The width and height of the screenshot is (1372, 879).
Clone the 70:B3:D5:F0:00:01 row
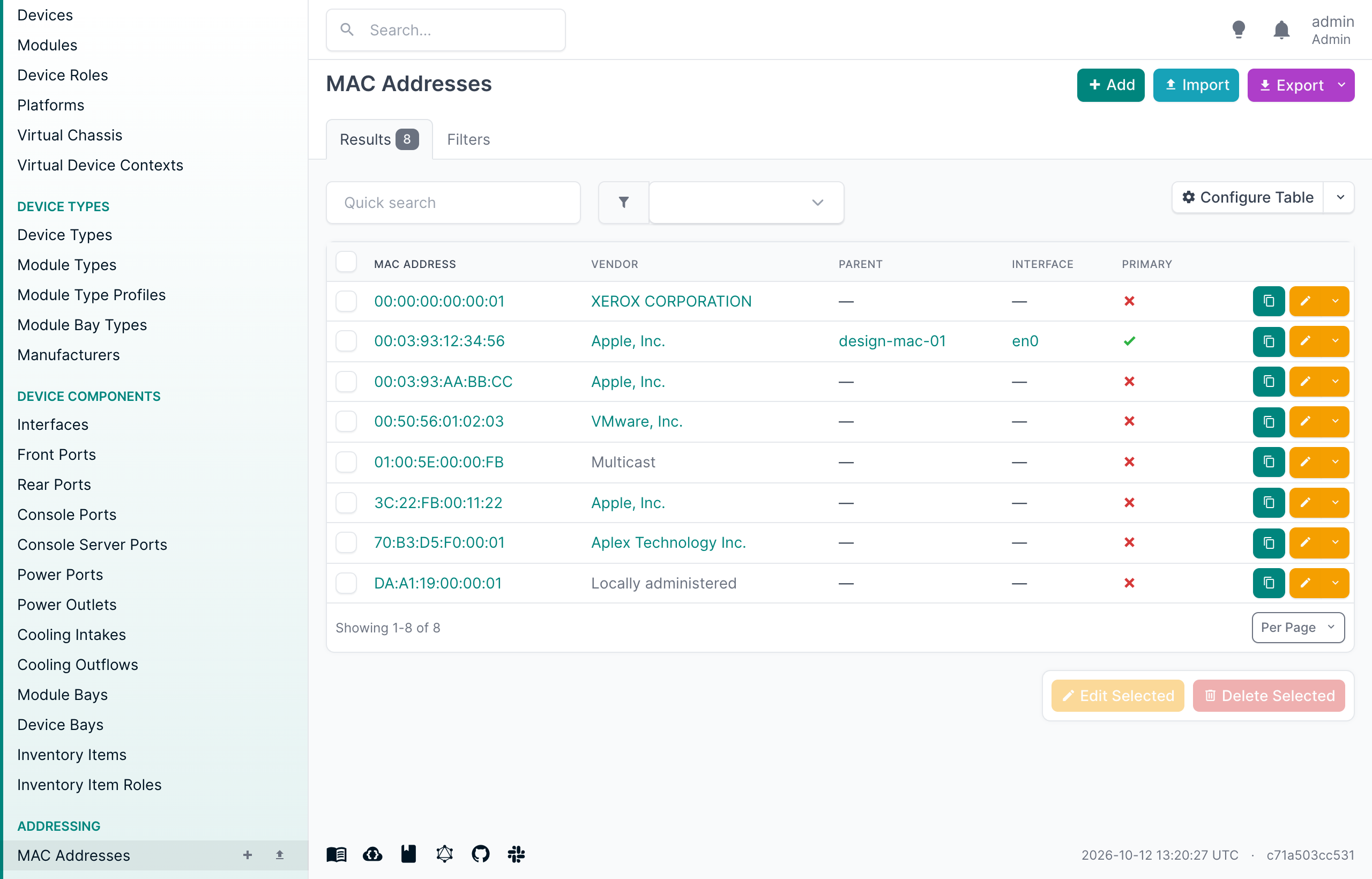tap(1268, 543)
